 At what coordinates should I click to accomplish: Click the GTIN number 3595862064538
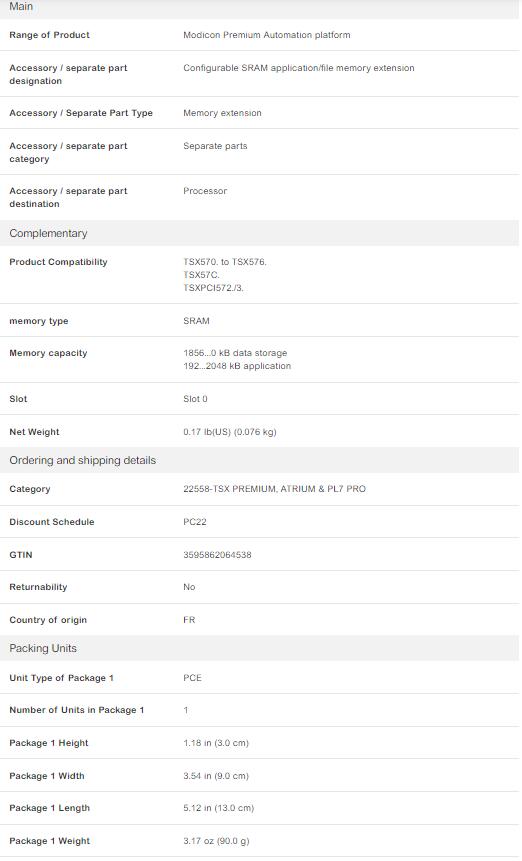pyautogui.click(x=217, y=555)
